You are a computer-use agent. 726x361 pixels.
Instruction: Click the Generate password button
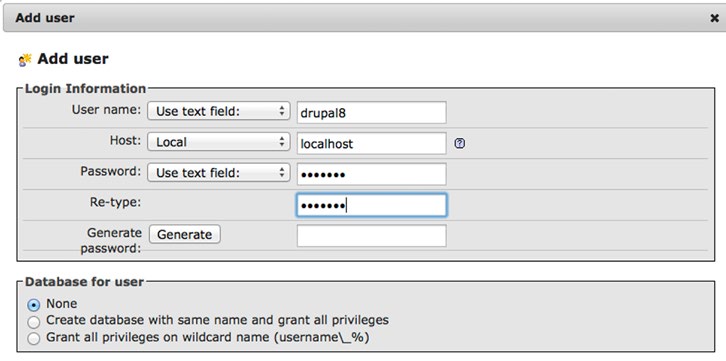tap(184, 234)
